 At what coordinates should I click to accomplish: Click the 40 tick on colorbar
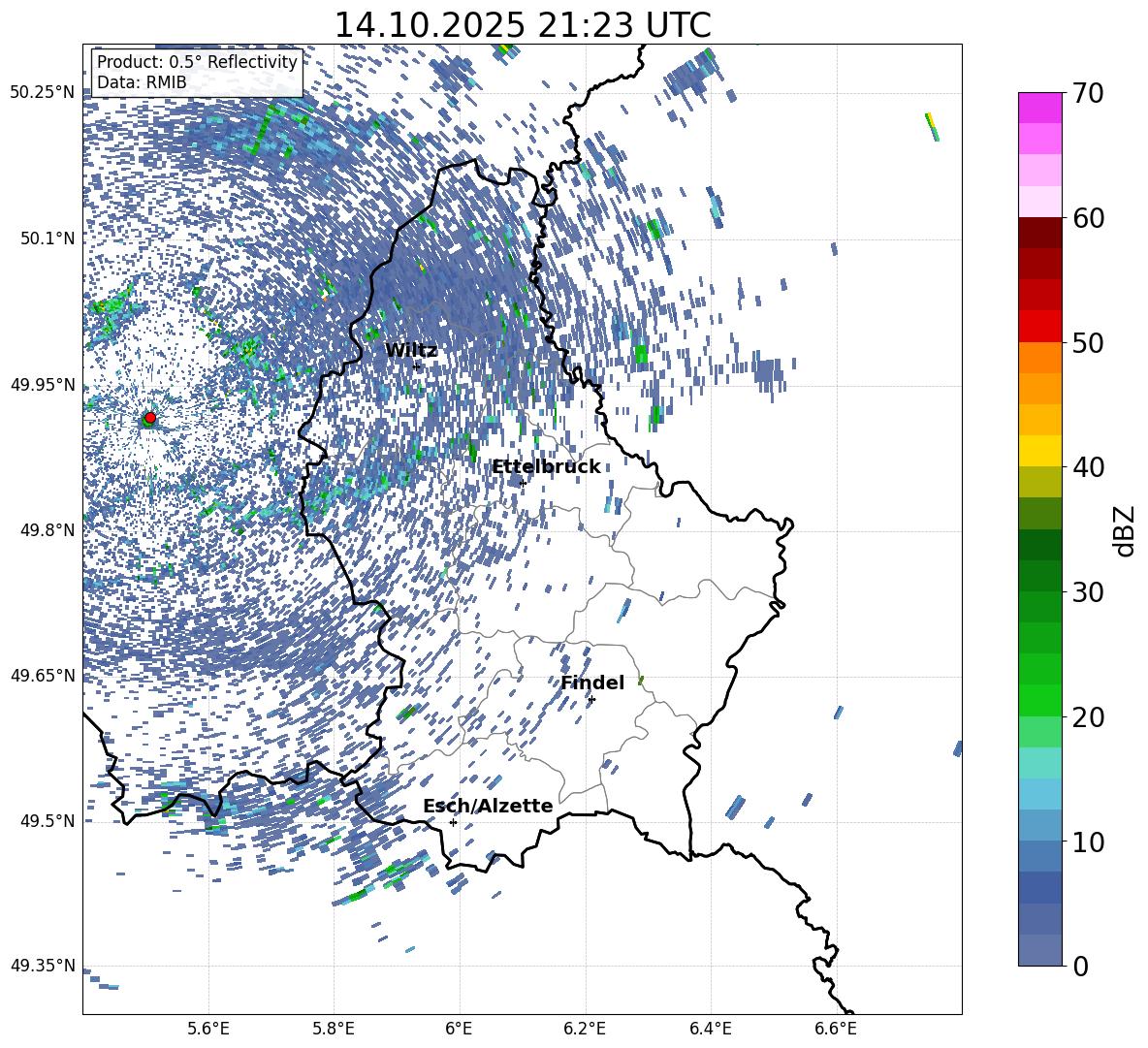coord(1088,467)
